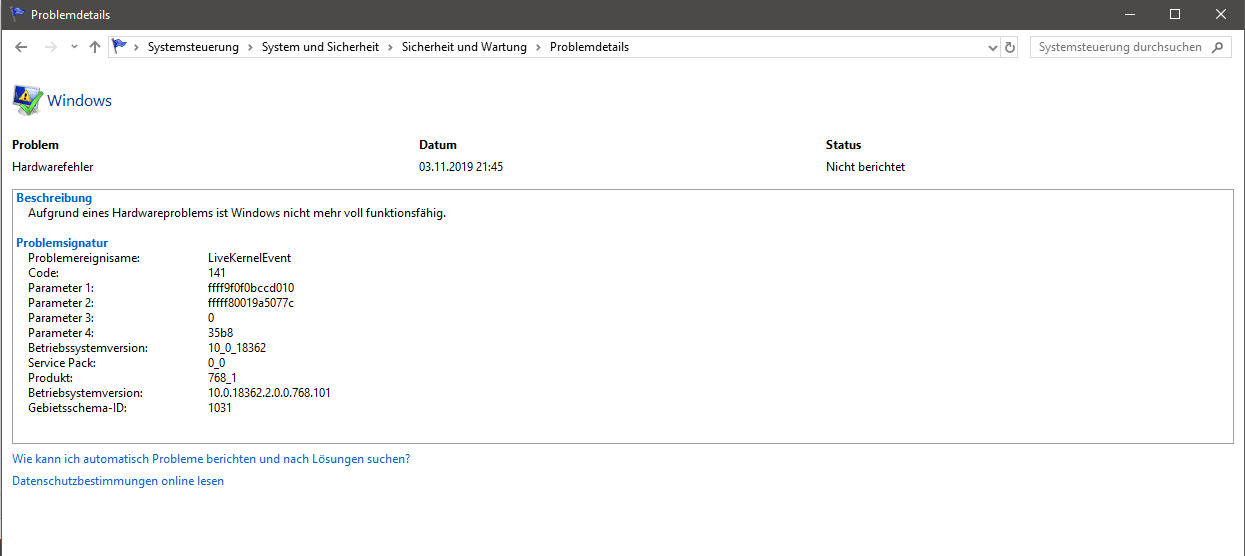Click the Problemereignisame label
The height and width of the screenshot is (556, 1245).
click(x=84, y=258)
